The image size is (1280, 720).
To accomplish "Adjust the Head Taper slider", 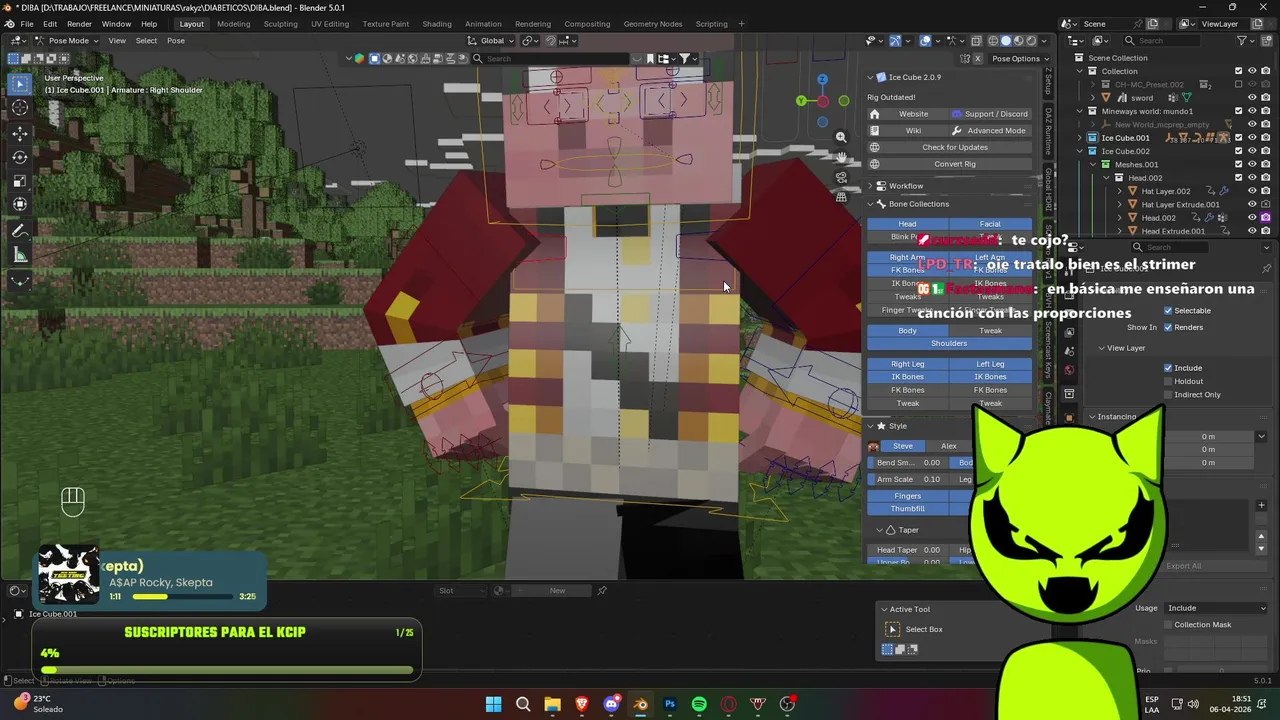I will coord(908,550).
